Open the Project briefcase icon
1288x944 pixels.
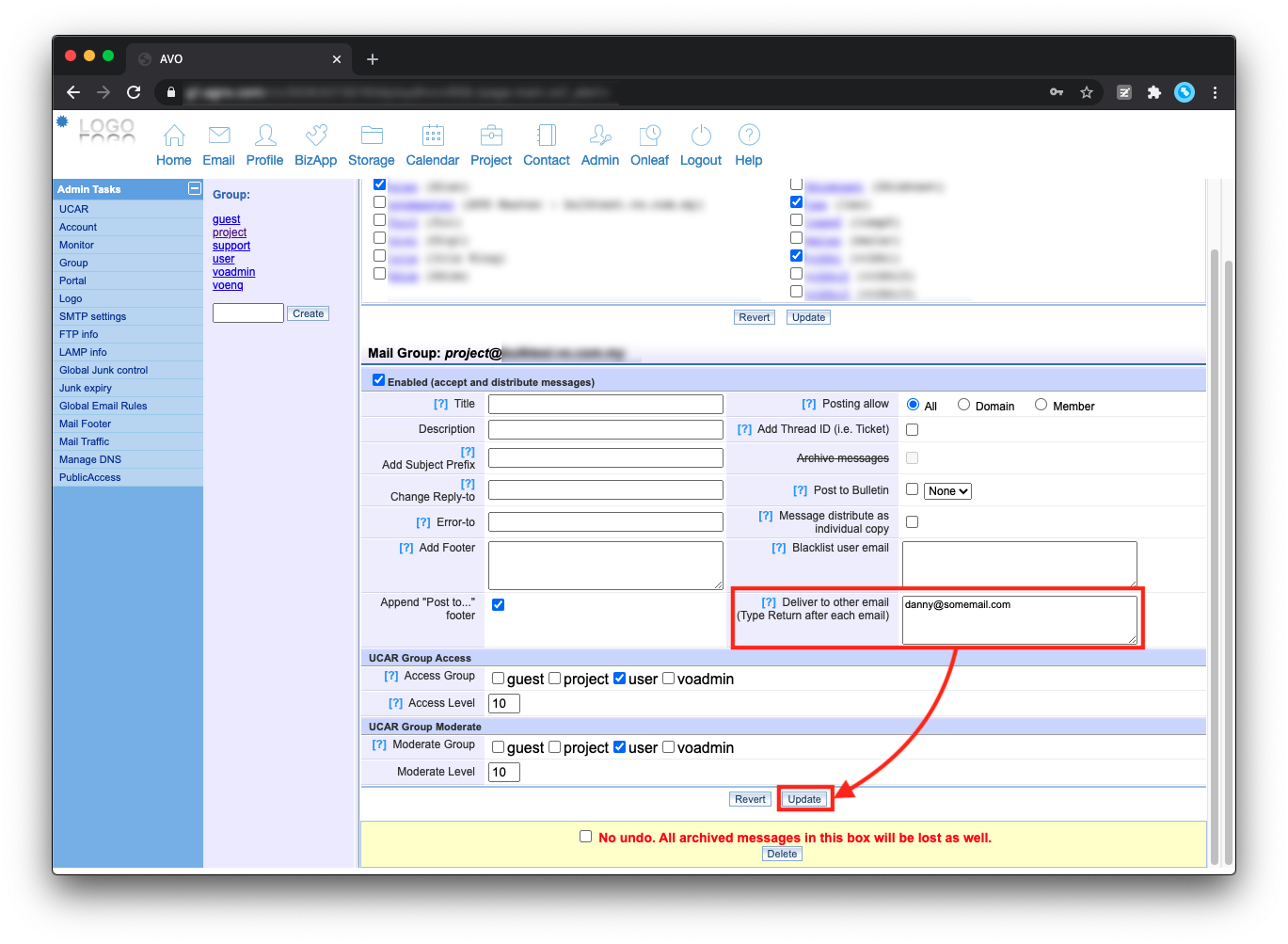pyautogui.click(x=491, y=136)
